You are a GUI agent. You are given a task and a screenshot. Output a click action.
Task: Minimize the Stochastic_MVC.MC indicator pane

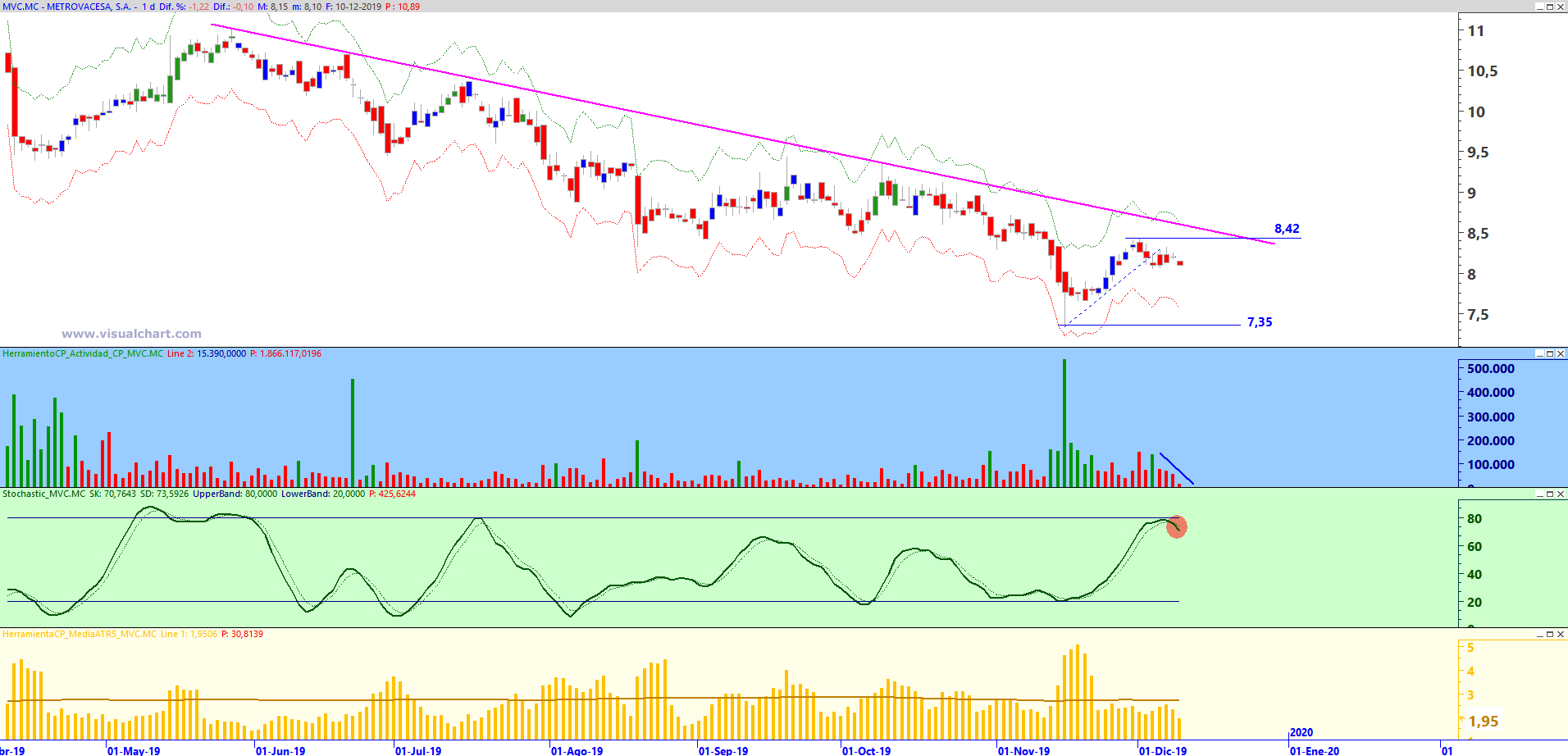pos(1540,494)
